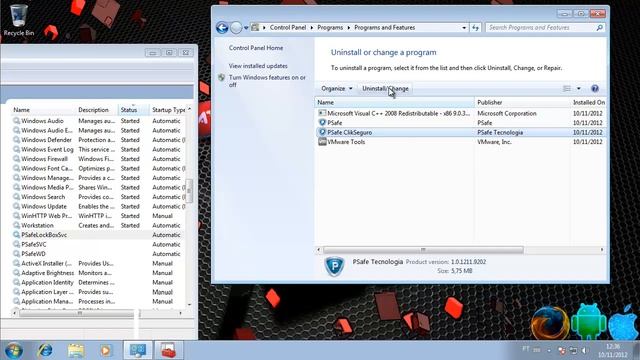Click the Programs breadcrumb
The height and width of the screenshot is (360, 640).
[x=330, y=28]
